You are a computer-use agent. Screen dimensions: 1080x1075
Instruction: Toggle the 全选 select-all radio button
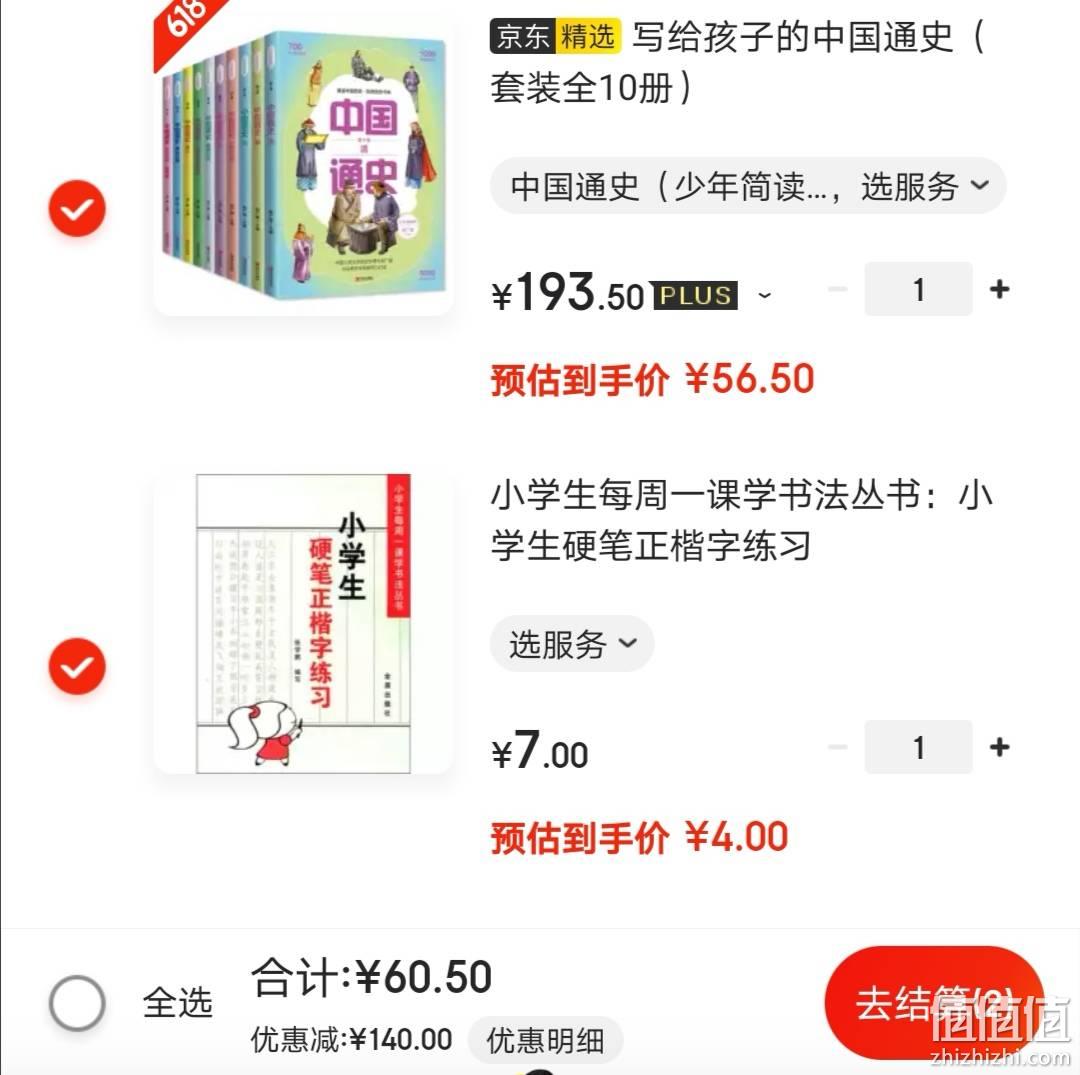coord(77,1002)
